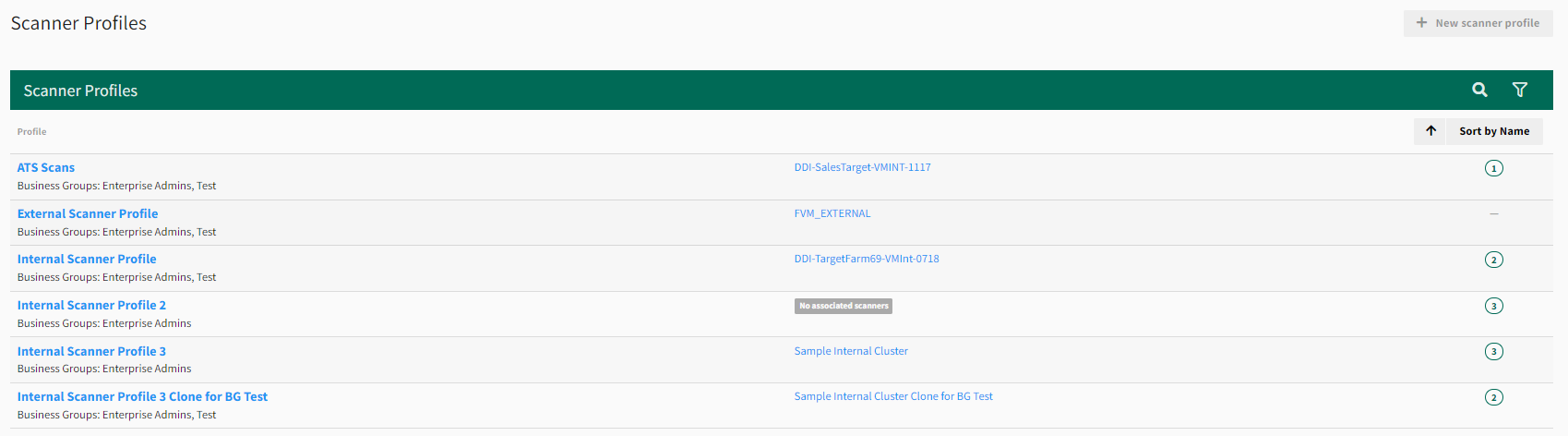Click count badge for Internal Scanner Profile row

click(x=1493, y=260)
